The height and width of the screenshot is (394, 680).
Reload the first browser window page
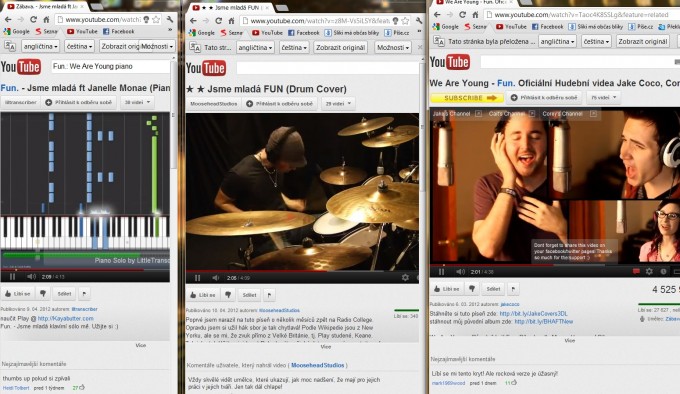tap(33, 20)
